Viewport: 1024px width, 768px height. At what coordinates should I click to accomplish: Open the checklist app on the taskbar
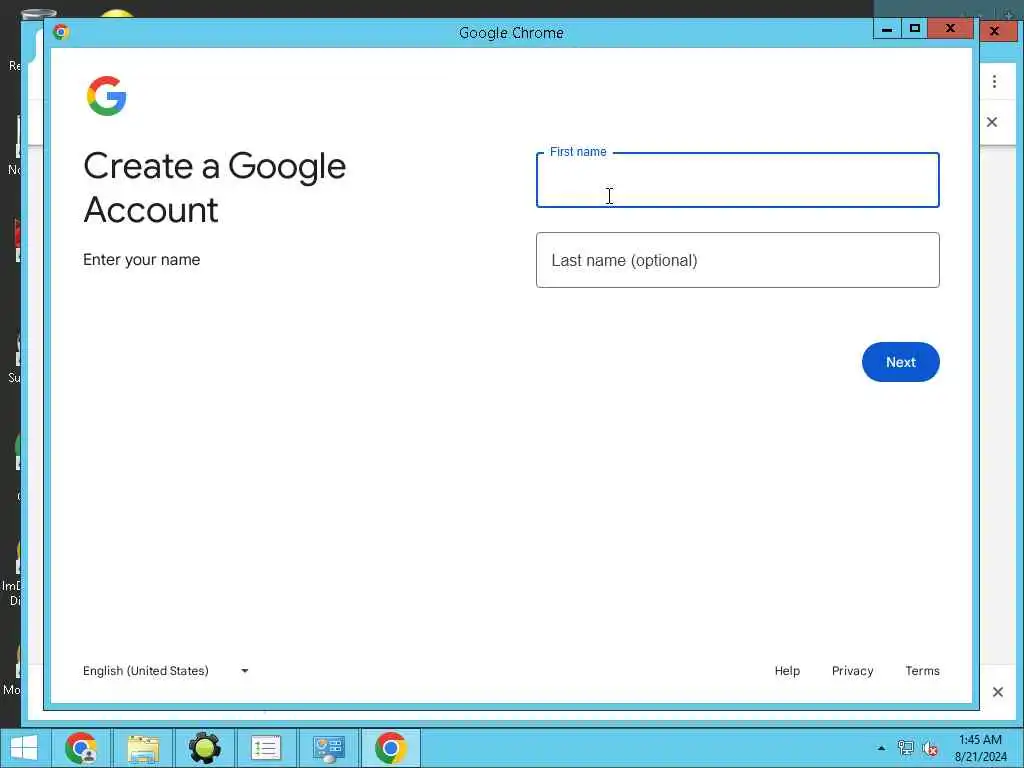[266, 748]
